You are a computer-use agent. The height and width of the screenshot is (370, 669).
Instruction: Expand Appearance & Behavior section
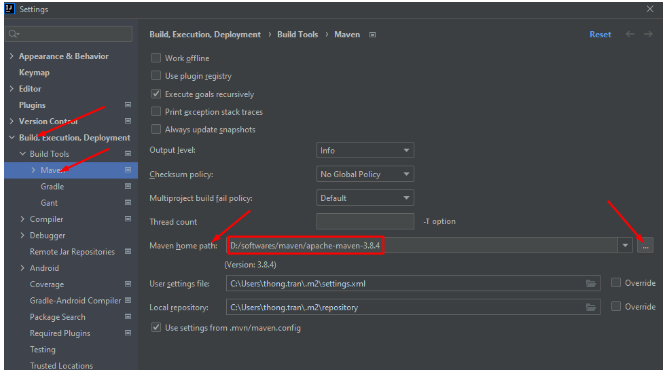pyautogui.click(x=12, y=56)
